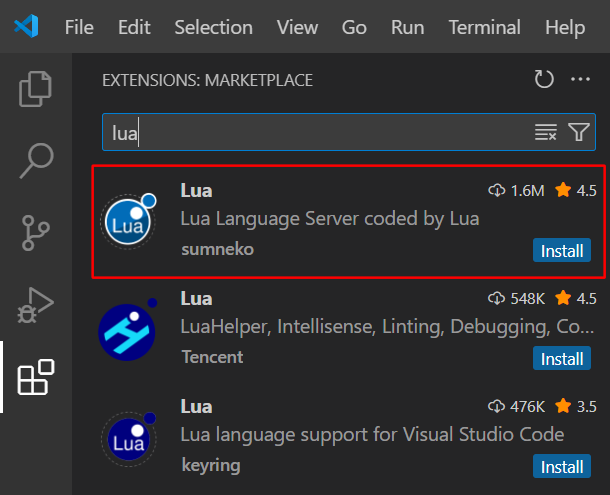Click the Tencent extension's 4.5 rating
Screen dimensions: 610x495
[x=576, y=298]
